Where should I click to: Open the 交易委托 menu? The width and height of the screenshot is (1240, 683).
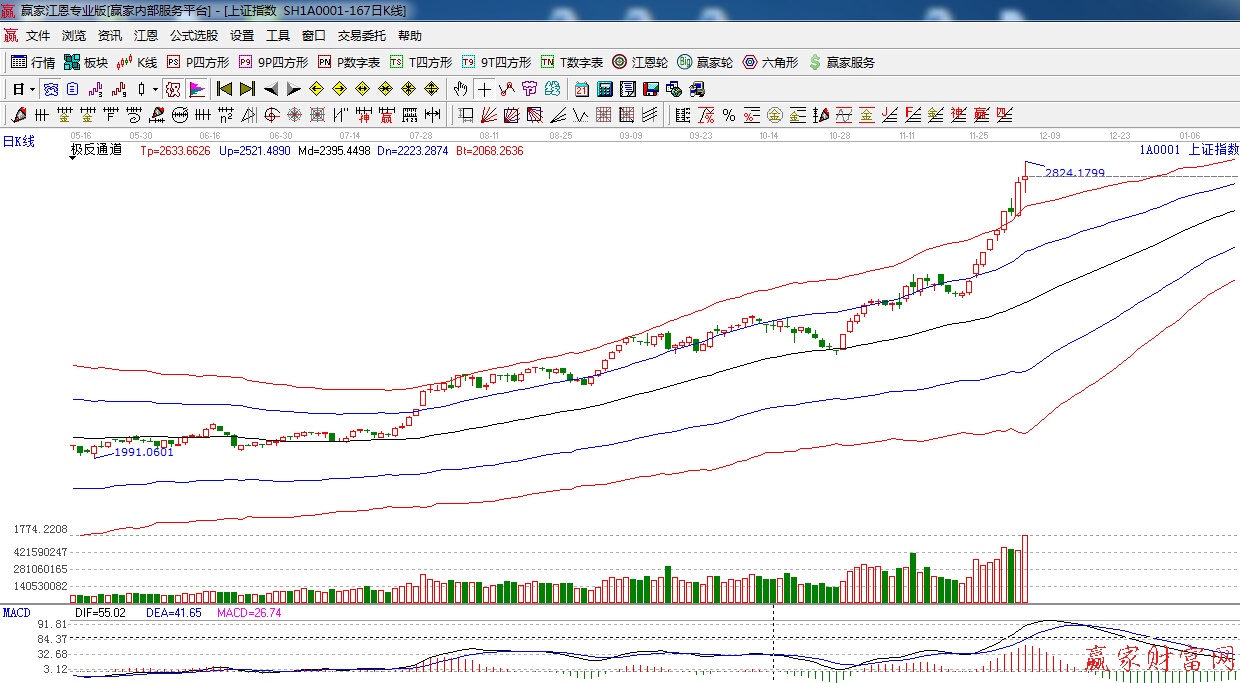pos(361,36)
